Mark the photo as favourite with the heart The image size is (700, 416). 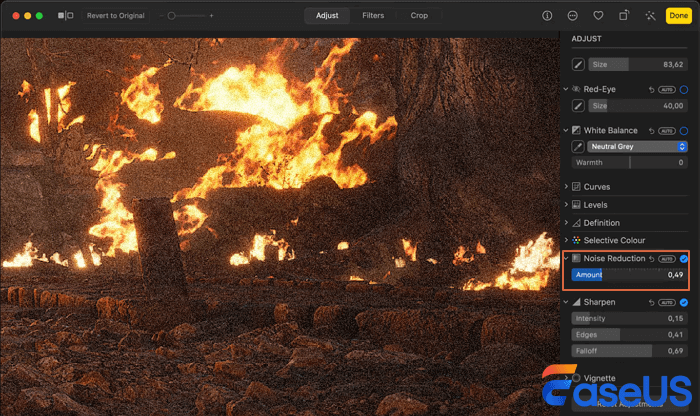point(598,16)
